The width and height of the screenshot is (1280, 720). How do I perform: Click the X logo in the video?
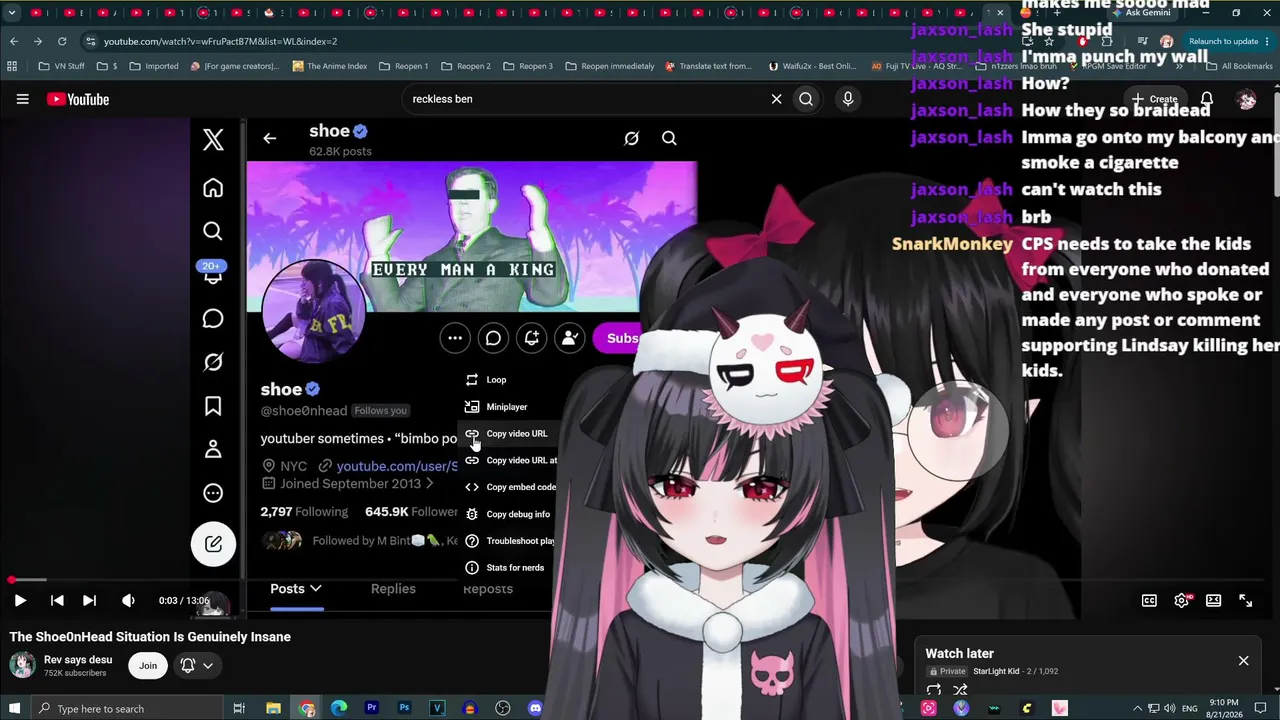213,140
